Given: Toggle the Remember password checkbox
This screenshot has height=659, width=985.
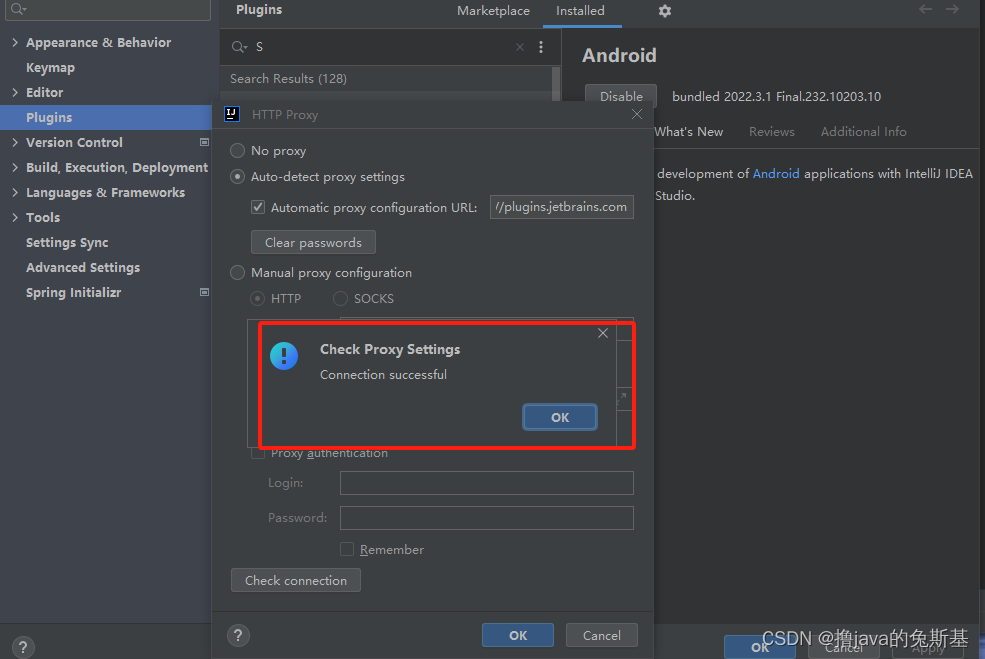Looking at the screenshot, I should point(347,549).
